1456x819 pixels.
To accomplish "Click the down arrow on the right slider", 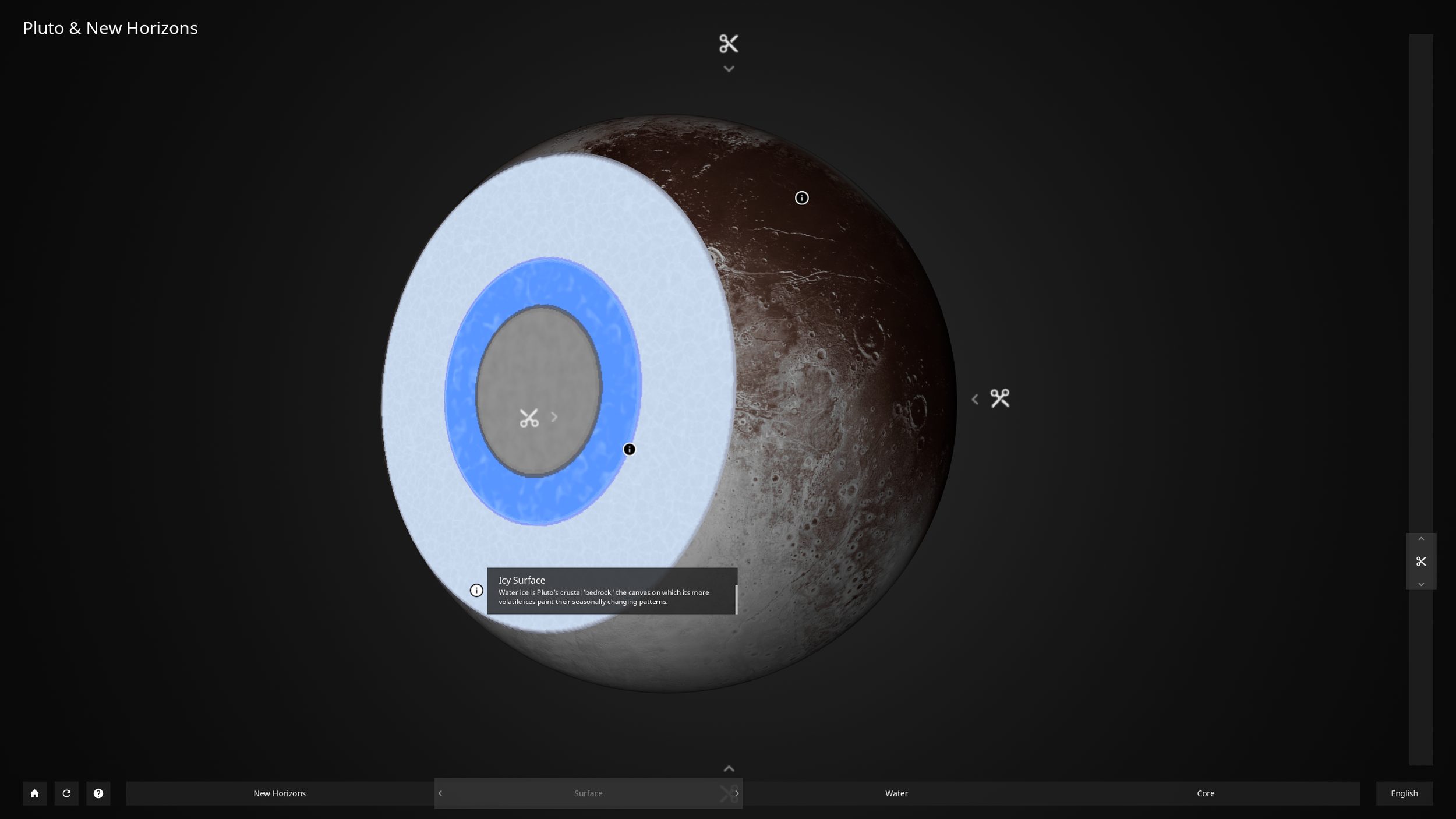I will 1421,584.
